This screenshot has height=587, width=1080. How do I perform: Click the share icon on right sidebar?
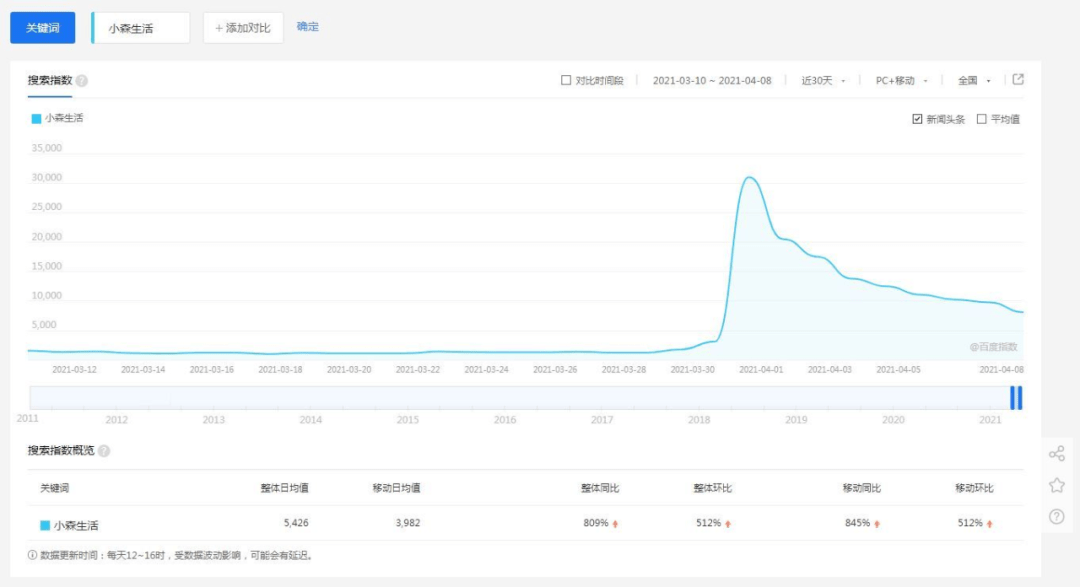tap(1056, 454)
